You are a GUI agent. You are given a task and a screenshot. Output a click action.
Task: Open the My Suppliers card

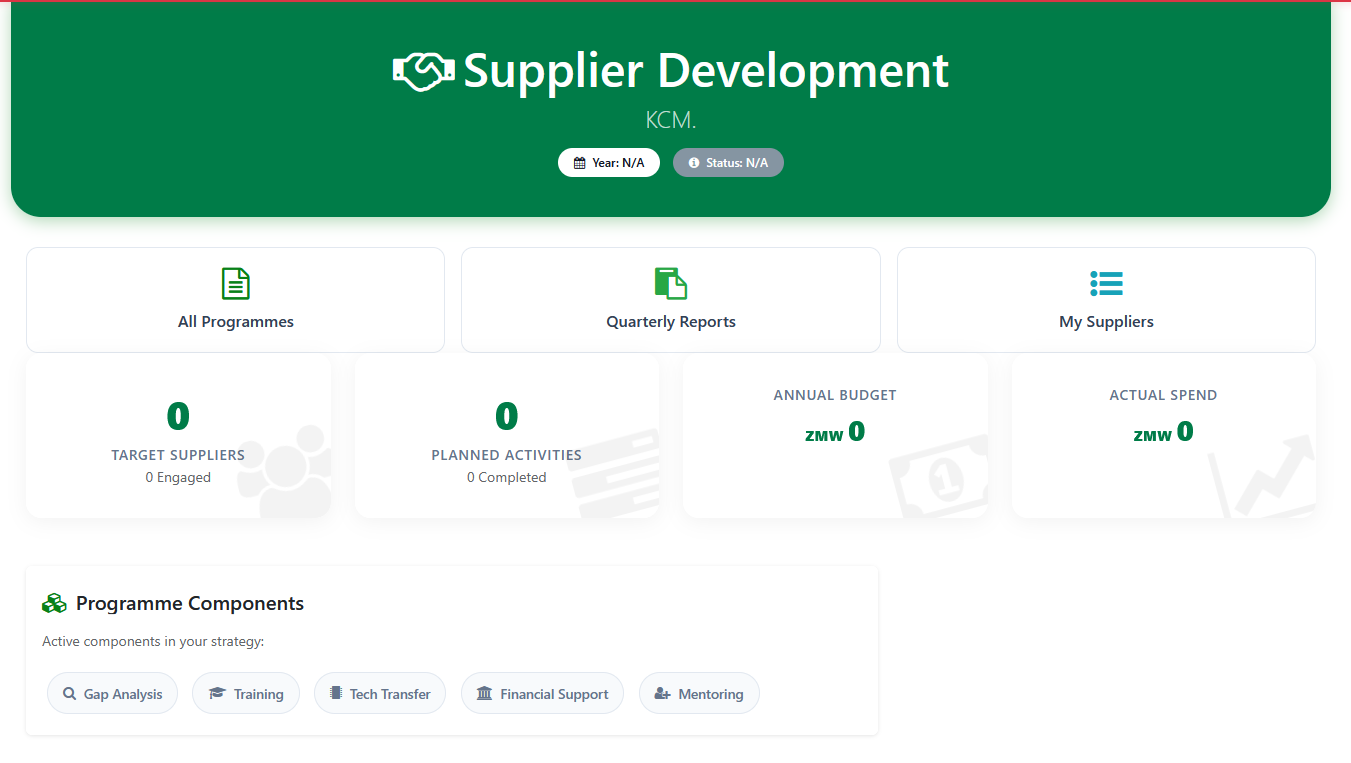tap(1106, 300)
